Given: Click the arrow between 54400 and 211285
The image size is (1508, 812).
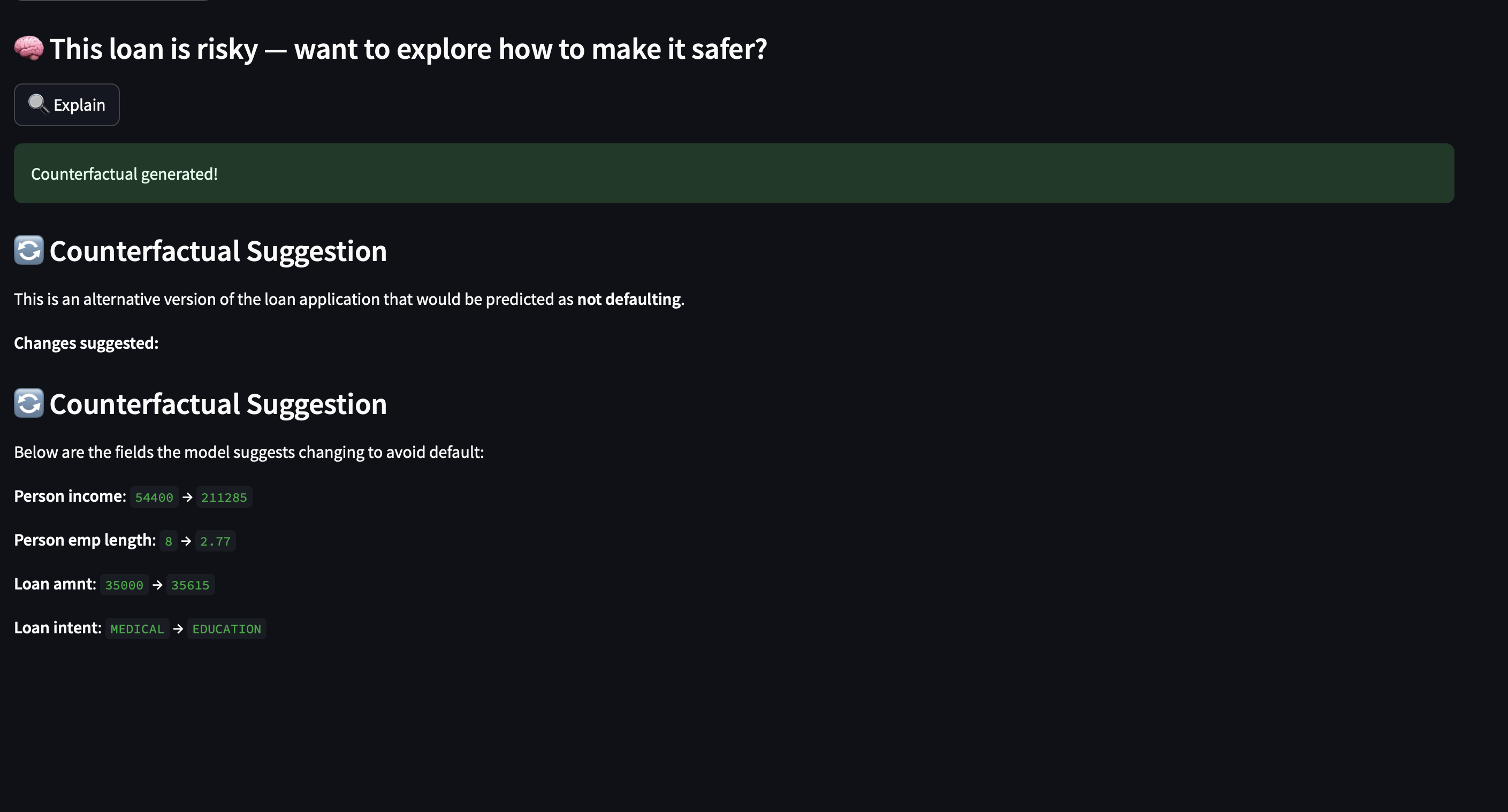Looking at the screenshot, I should [187, 497].
